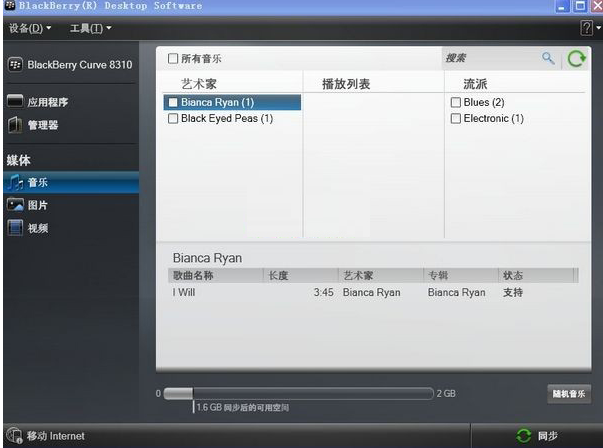Click the 3:45 song length value
Viewport: 603px width, 448px height.
click(323, 292)
